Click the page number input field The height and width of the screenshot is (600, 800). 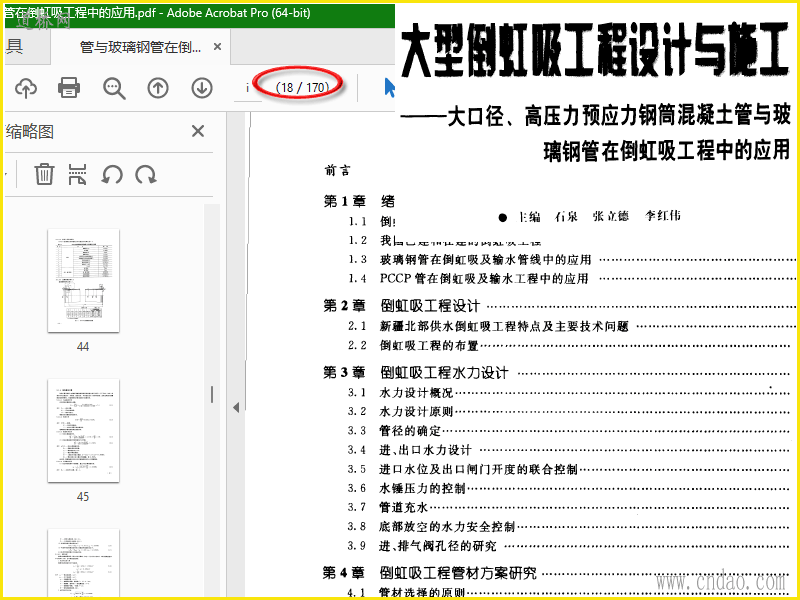(x=247, y=88)
